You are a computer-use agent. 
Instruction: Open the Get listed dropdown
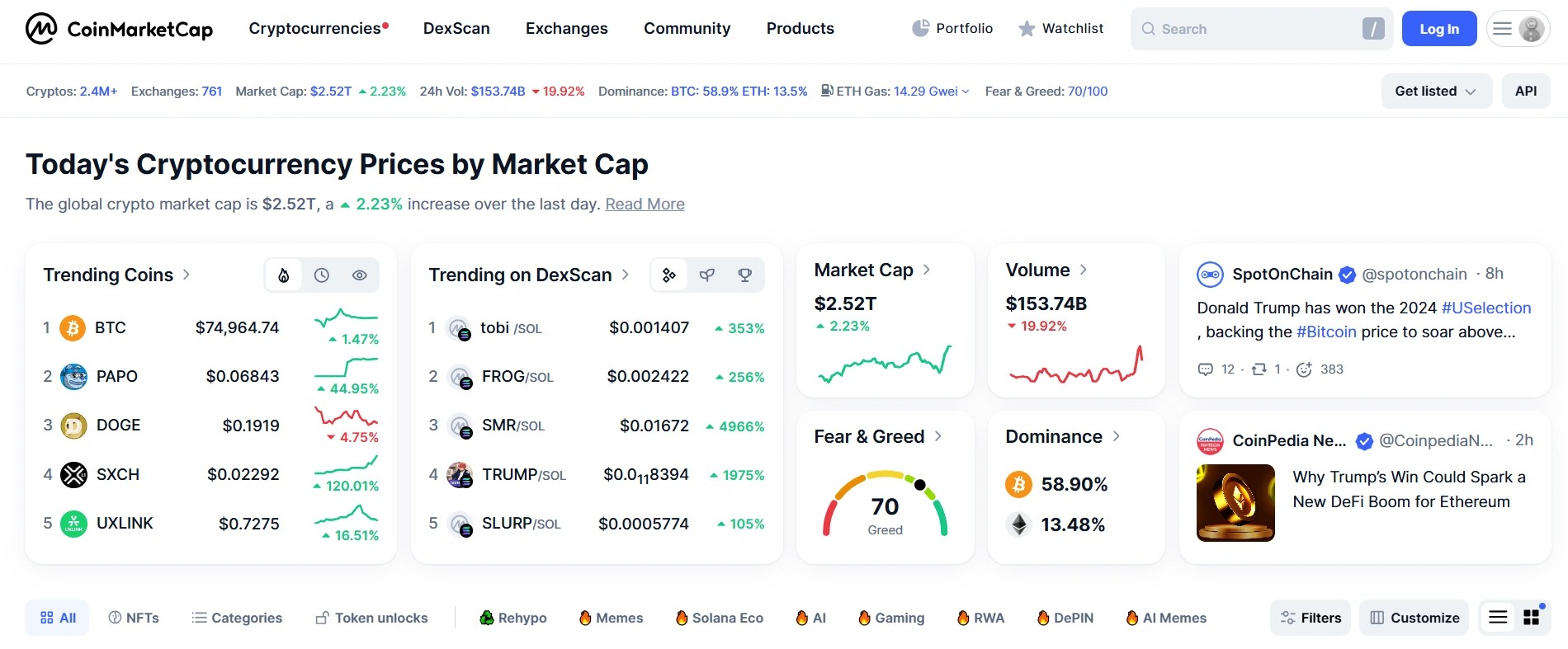pos(1436,92)
